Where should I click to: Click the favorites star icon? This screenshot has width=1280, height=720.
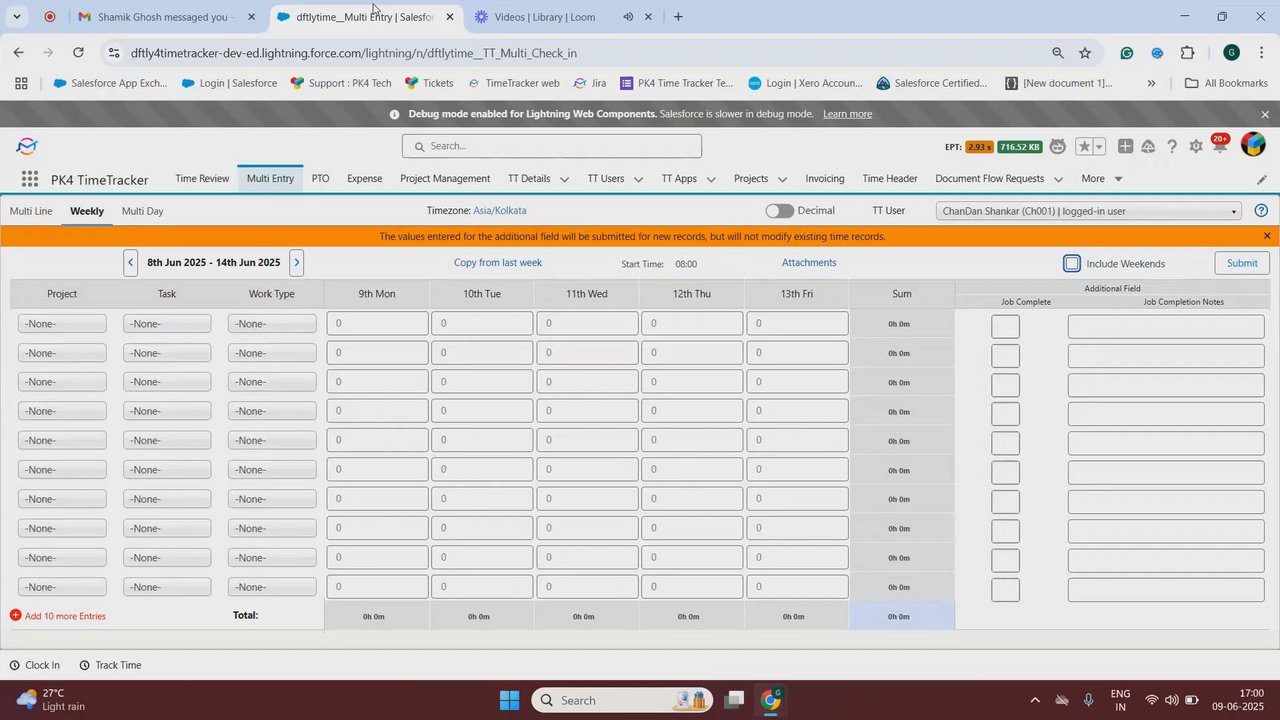pyautogui.click(x=1084, y=147)
